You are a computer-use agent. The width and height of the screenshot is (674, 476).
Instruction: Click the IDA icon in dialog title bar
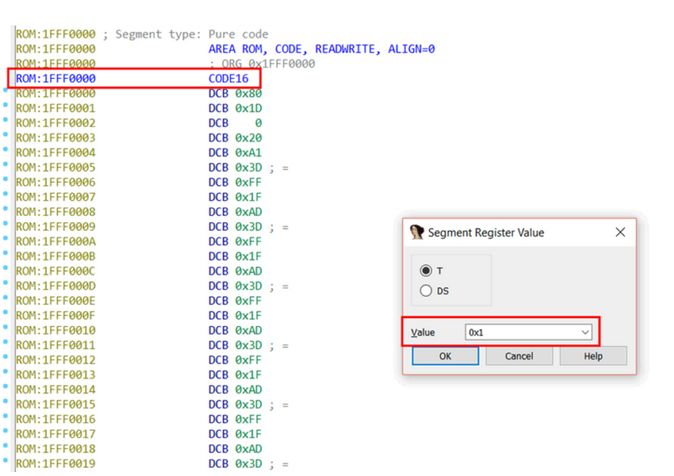(416, 232)
